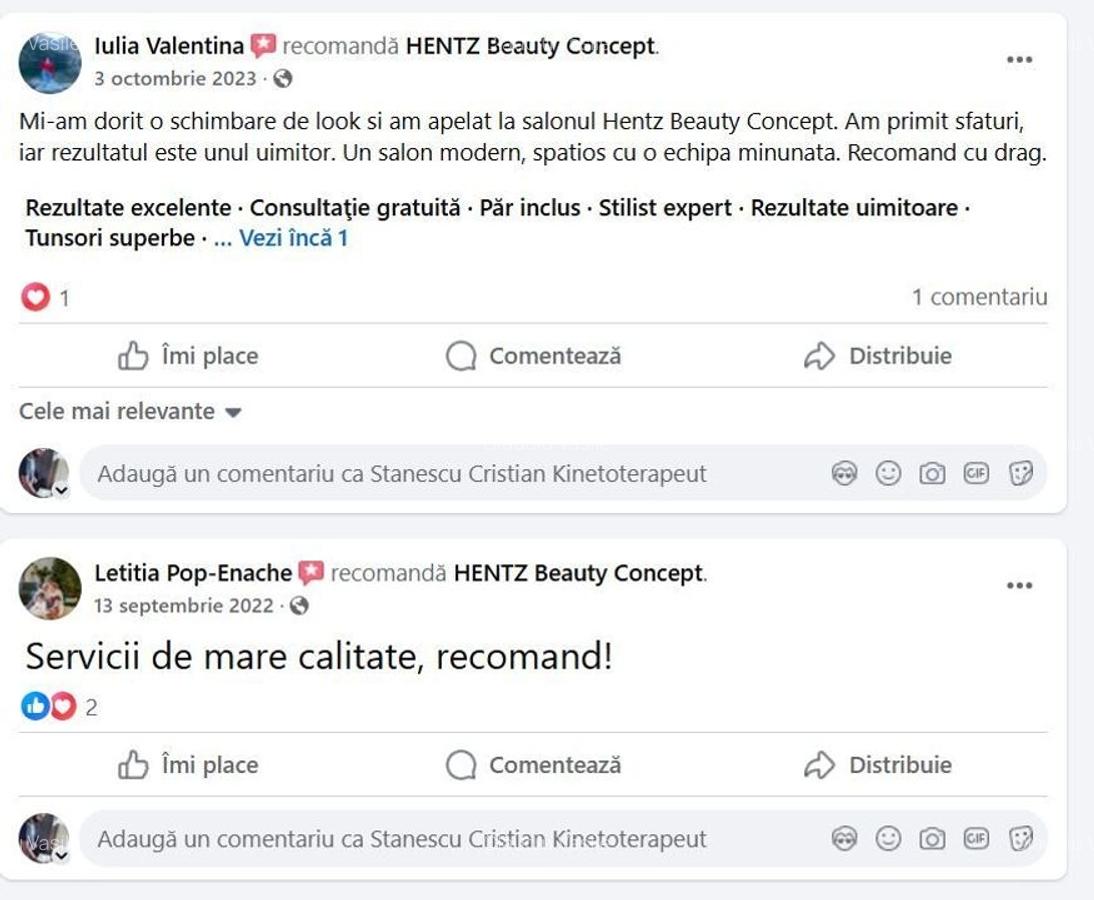Open sticker selector under Letitia's review
This screenshot has height=900, width=1094.
[1020, 838]
